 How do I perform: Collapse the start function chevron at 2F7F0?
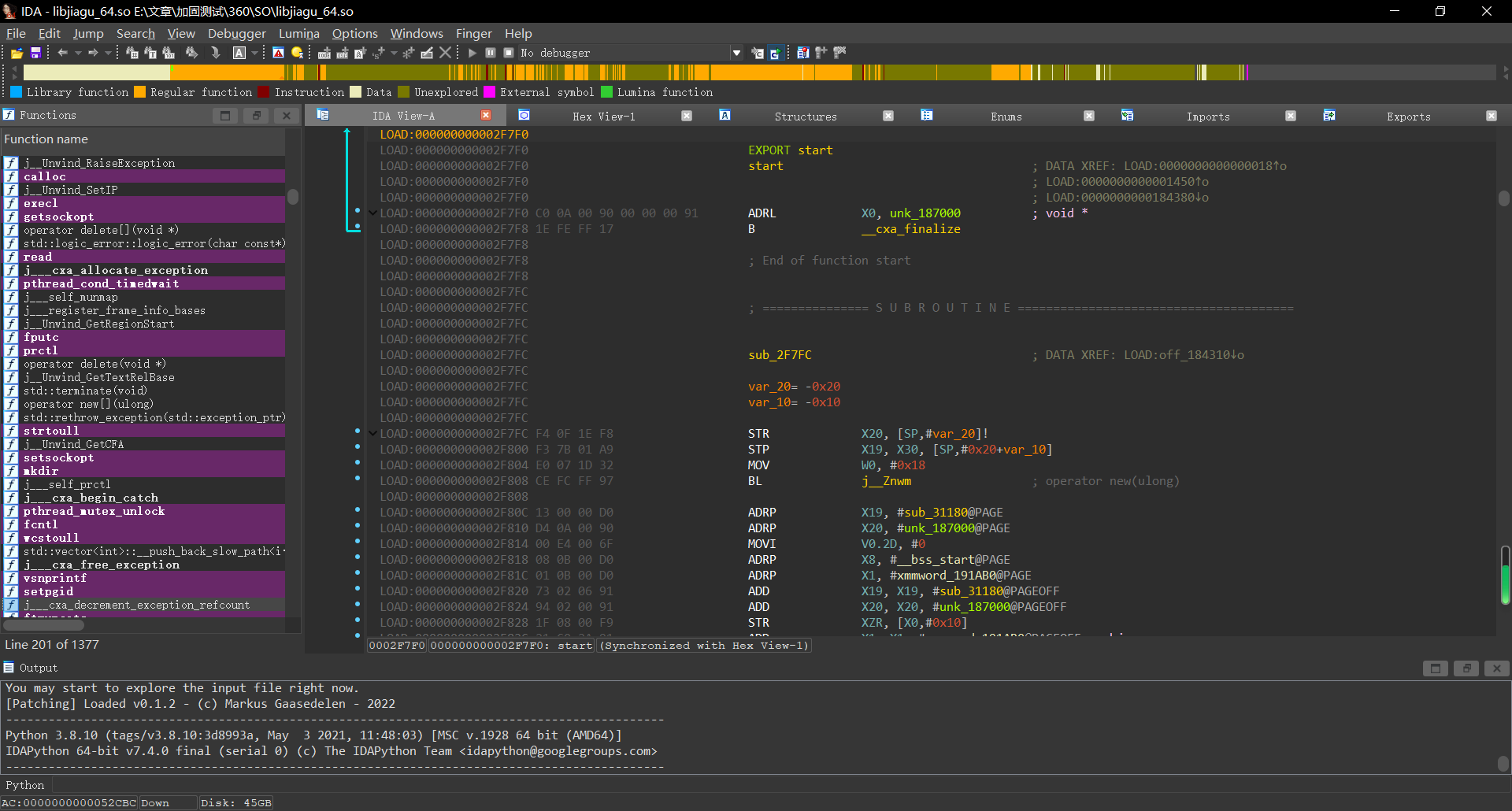(372, 213)
